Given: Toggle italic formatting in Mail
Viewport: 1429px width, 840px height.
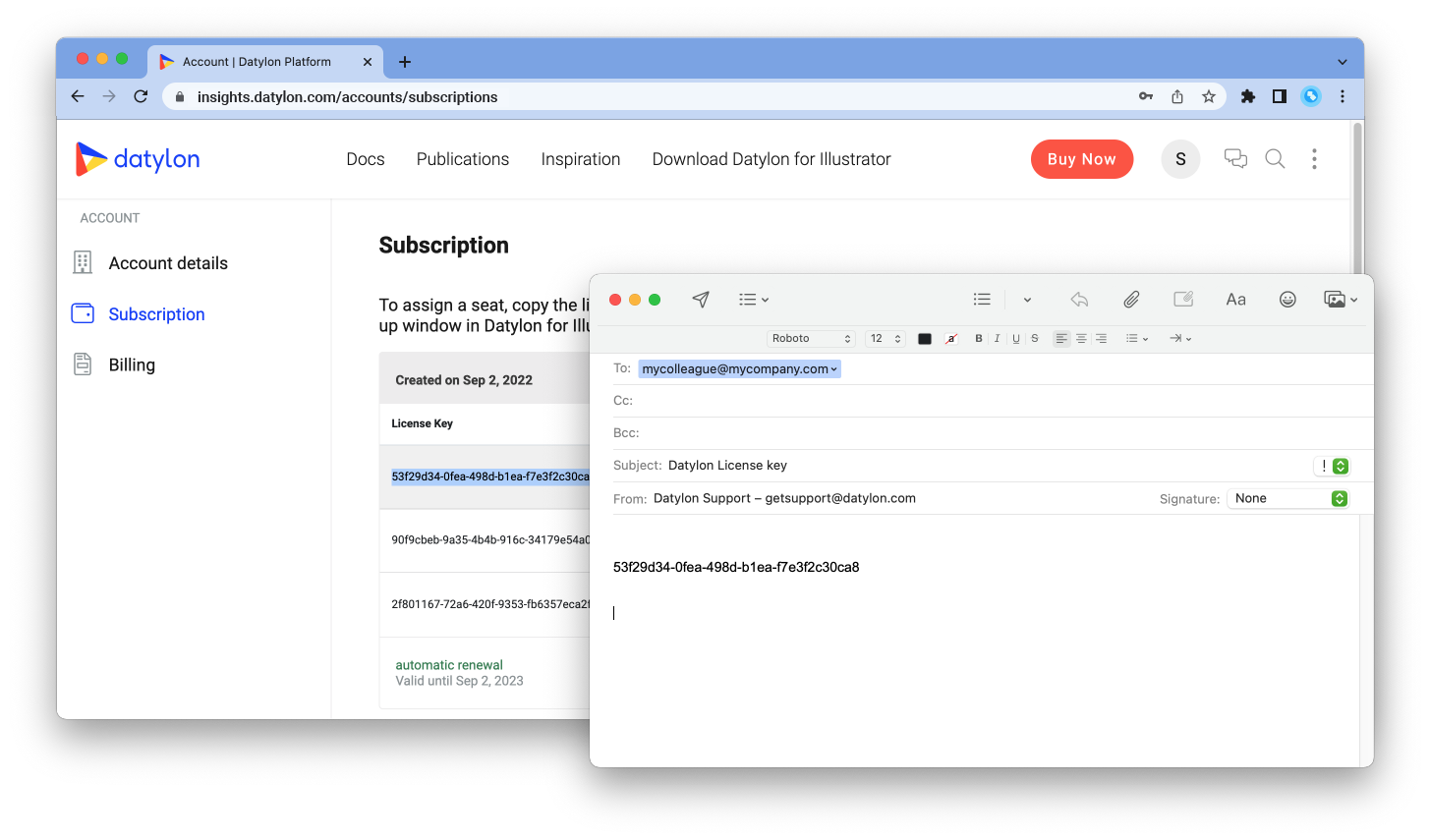Looking at the screenshot, I should click(x=997, y=338).
